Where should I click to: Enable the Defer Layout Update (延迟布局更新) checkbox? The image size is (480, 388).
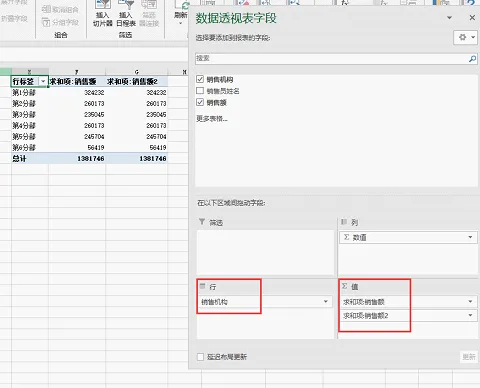(200, 357)
